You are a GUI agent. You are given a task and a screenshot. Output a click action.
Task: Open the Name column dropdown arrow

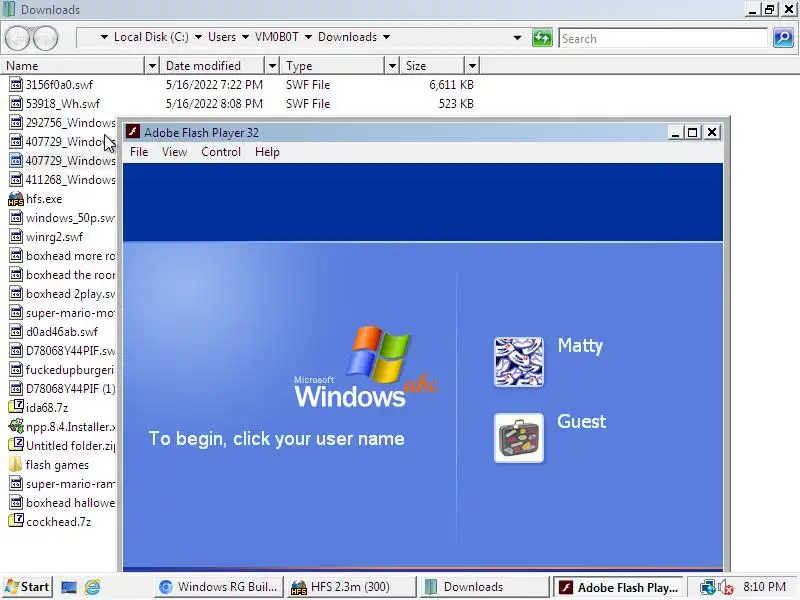point(152,66)
